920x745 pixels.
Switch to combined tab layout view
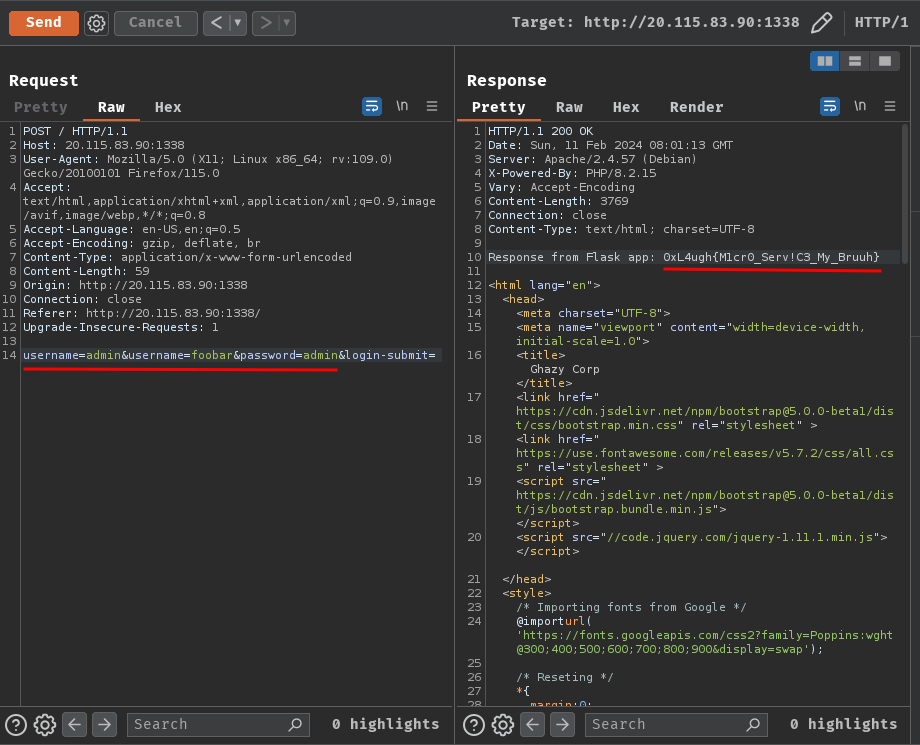(x=885, y=60)
